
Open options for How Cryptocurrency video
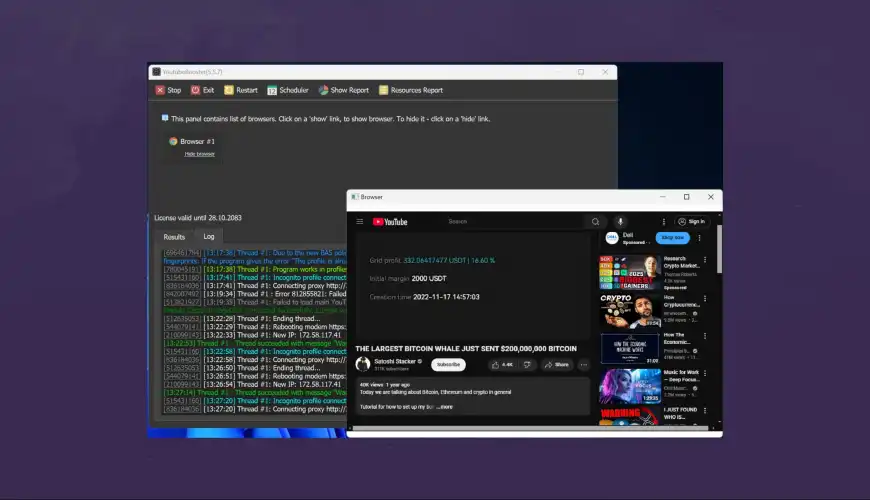[x=705, y=299]
